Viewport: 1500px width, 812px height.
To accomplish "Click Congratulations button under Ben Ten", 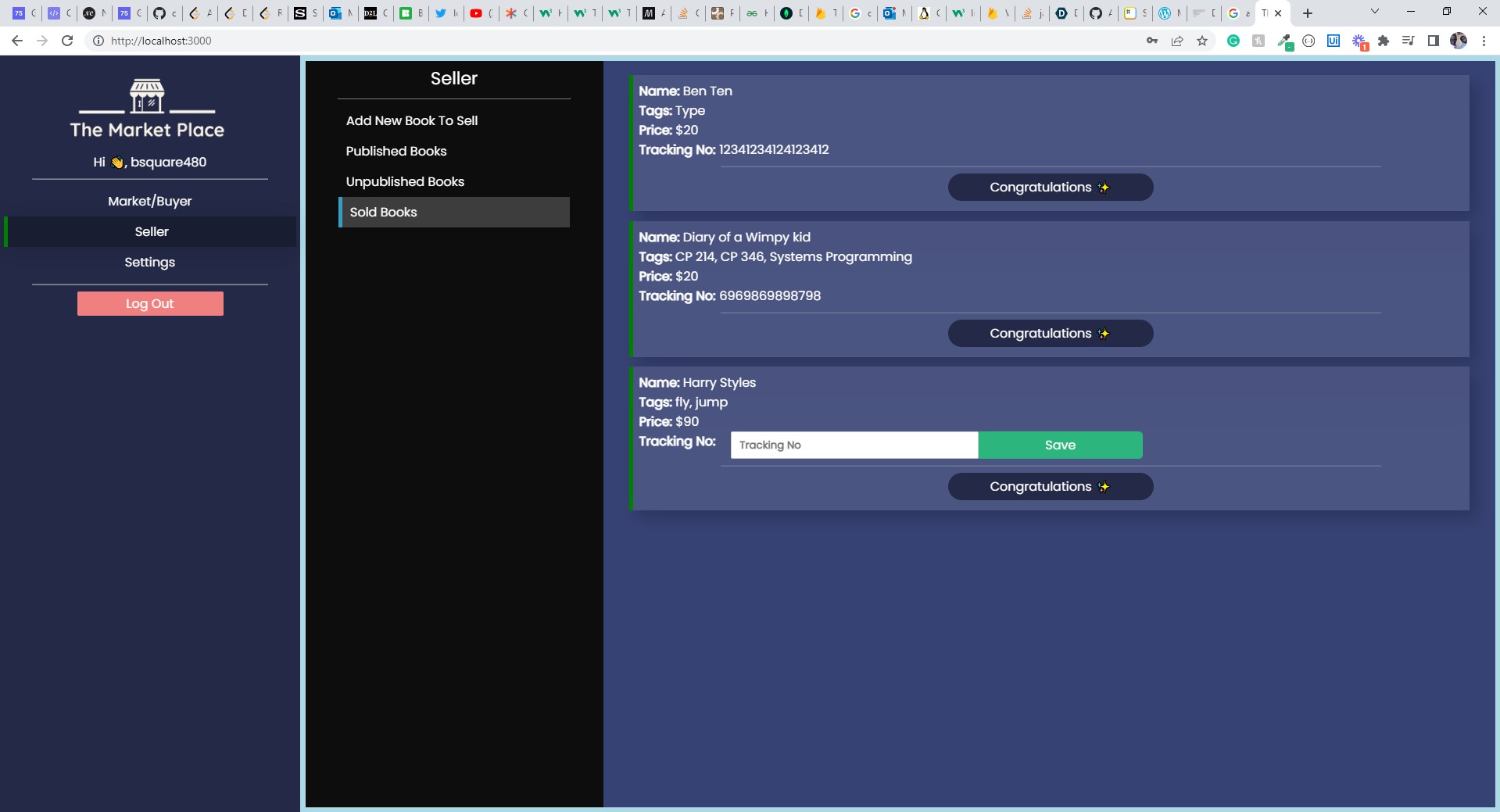I will pyautogui.click(x=1051, y=188).
